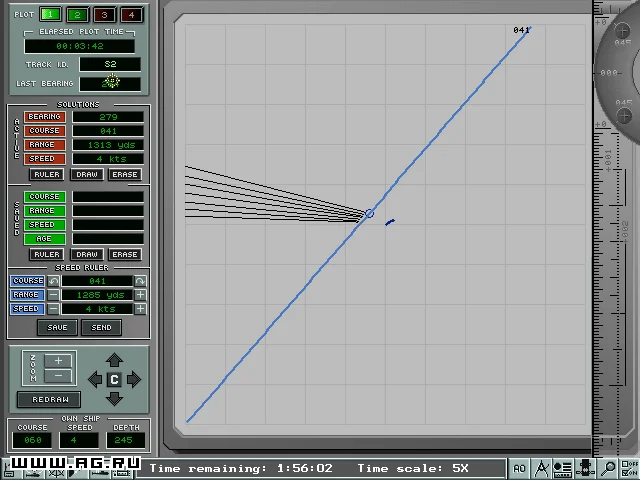Image resolution: width=640 pixels, height=480 pixels.
Task: Click speed ruler course value 041
Action: (97, 281)
